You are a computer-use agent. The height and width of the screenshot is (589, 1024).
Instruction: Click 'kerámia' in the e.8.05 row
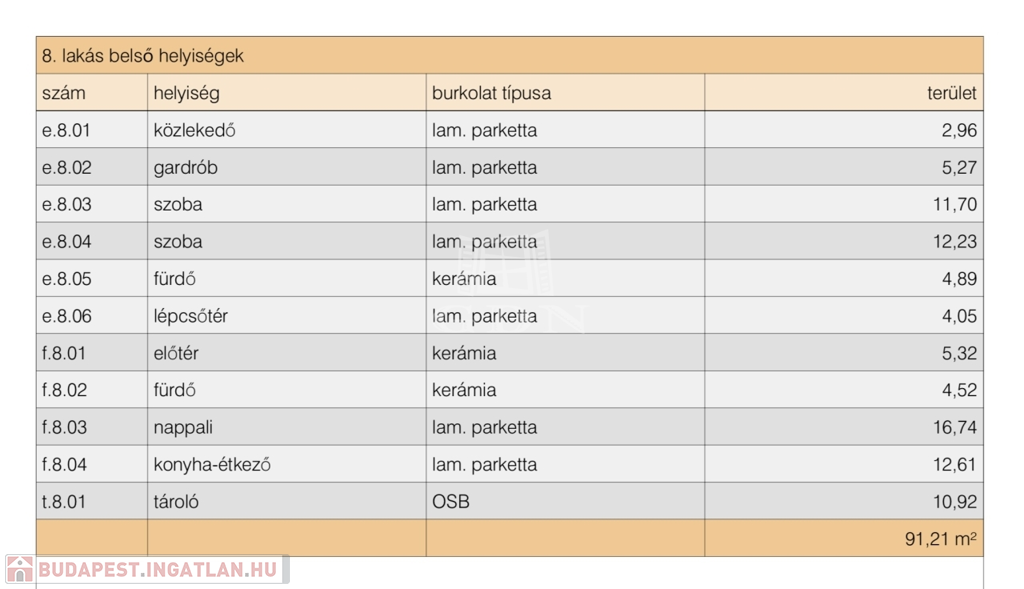tap(464, 278)
